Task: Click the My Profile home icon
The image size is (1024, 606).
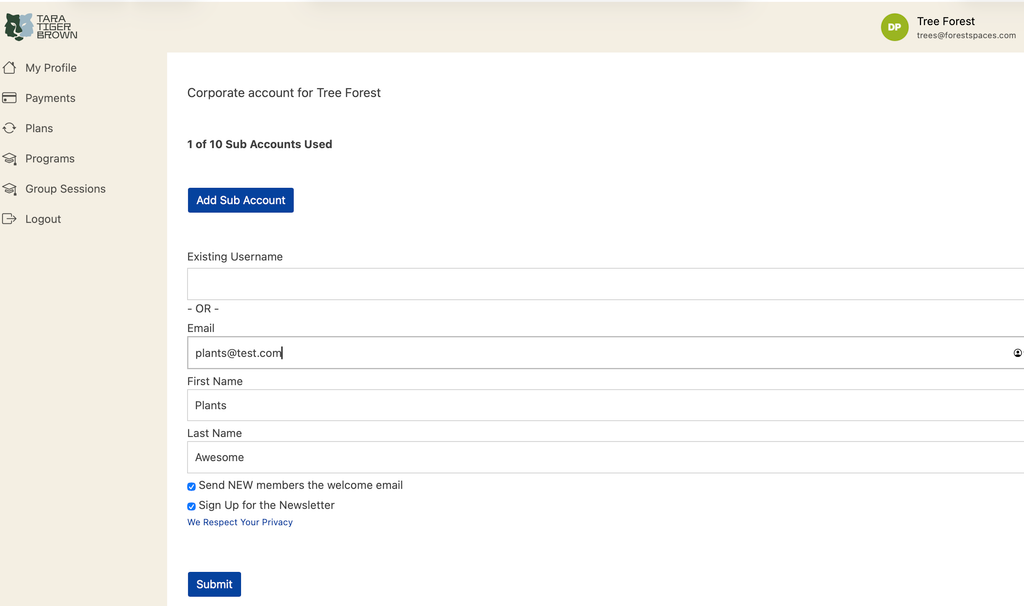Action: (9, 67)
